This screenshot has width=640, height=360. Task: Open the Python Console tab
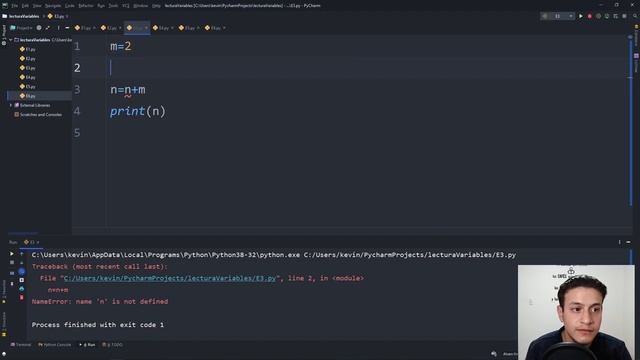pos(55,344)
